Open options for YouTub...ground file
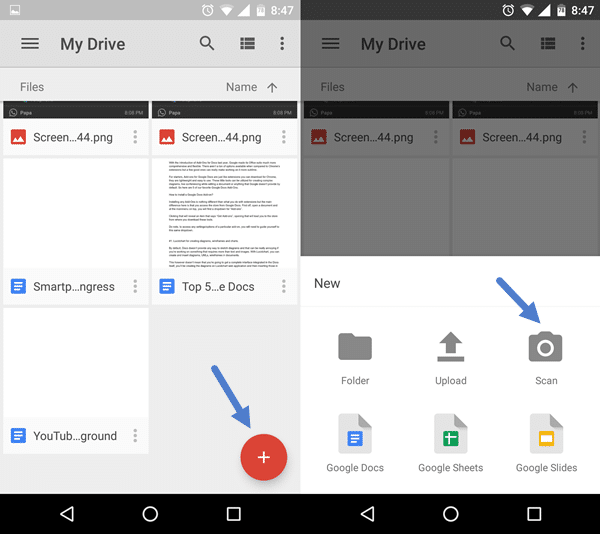The width and height of the screenshot is (600, 534). pyautogui.click(x=135, y=436)
